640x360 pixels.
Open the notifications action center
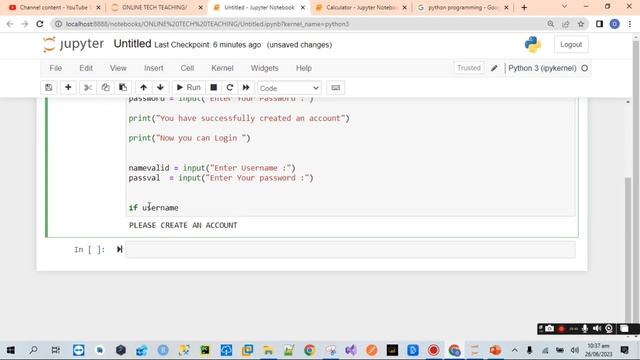624,350
